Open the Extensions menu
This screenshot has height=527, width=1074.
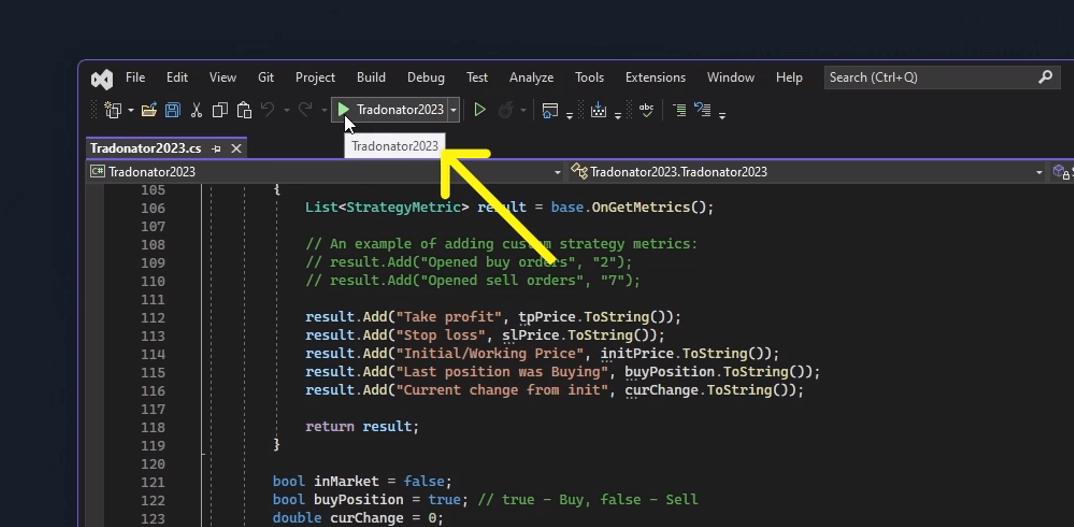pyautogui.click(x=655, y=77)
